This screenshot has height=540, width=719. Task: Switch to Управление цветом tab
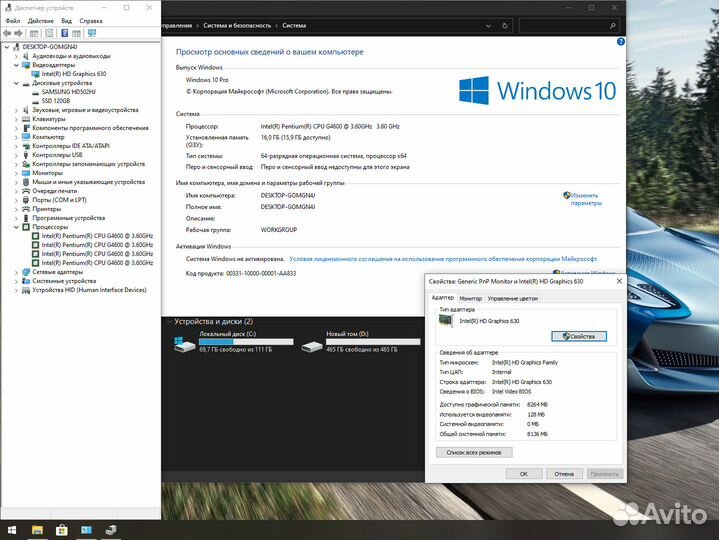[x=512, y=298]
